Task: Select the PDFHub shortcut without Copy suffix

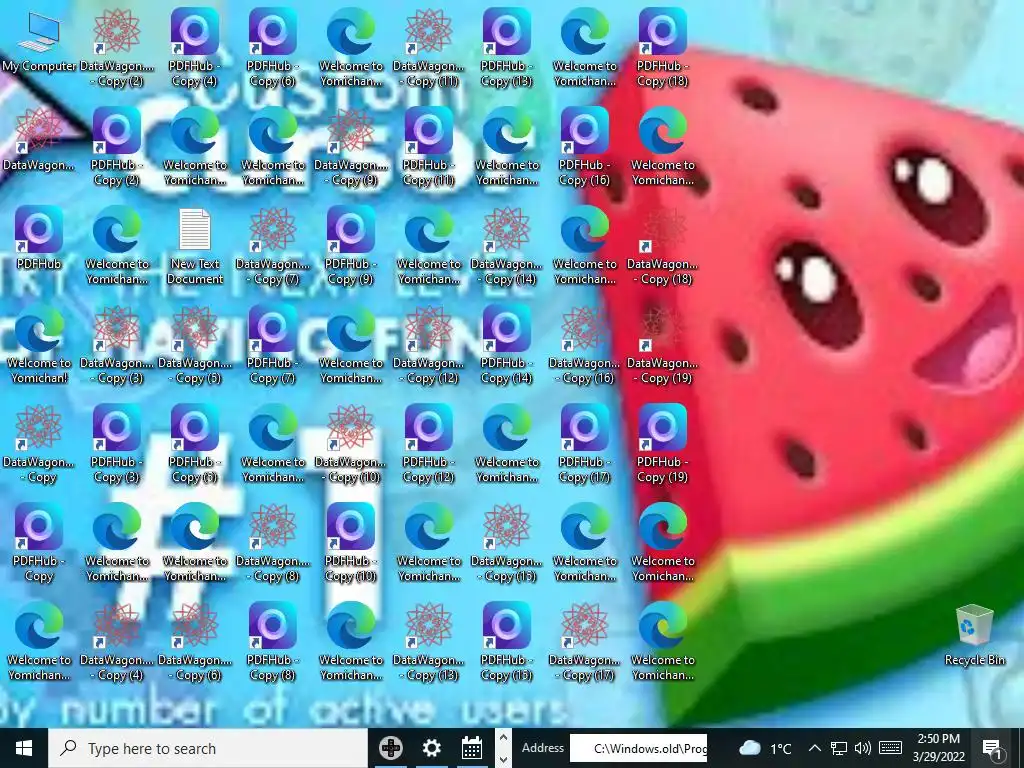Action: click(39, 238)
